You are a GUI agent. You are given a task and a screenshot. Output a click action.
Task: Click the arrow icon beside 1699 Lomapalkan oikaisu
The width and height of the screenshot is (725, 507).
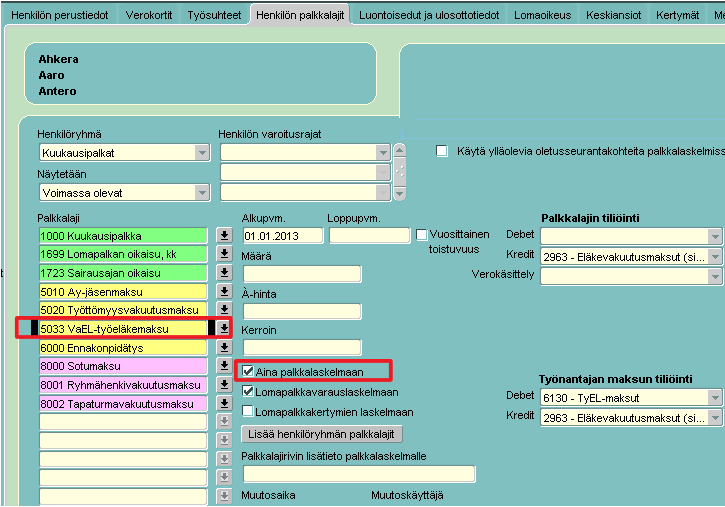point(224,254)
